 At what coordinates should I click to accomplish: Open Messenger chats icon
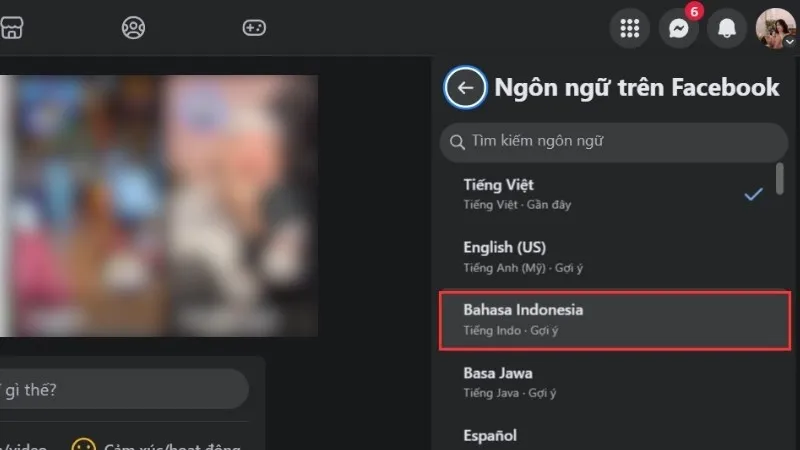679,28
